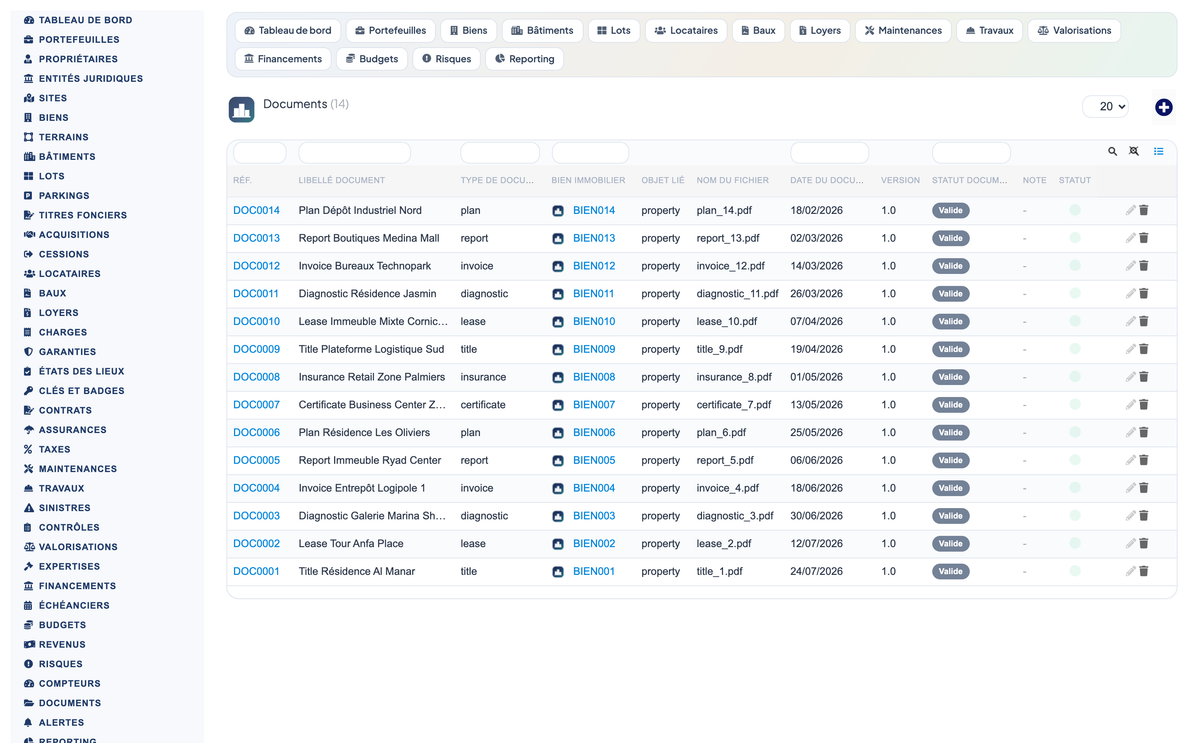This screenshot has width=1200, height=743.
Task: Go to Alertes in sidebar
Action: click(61, 722)
